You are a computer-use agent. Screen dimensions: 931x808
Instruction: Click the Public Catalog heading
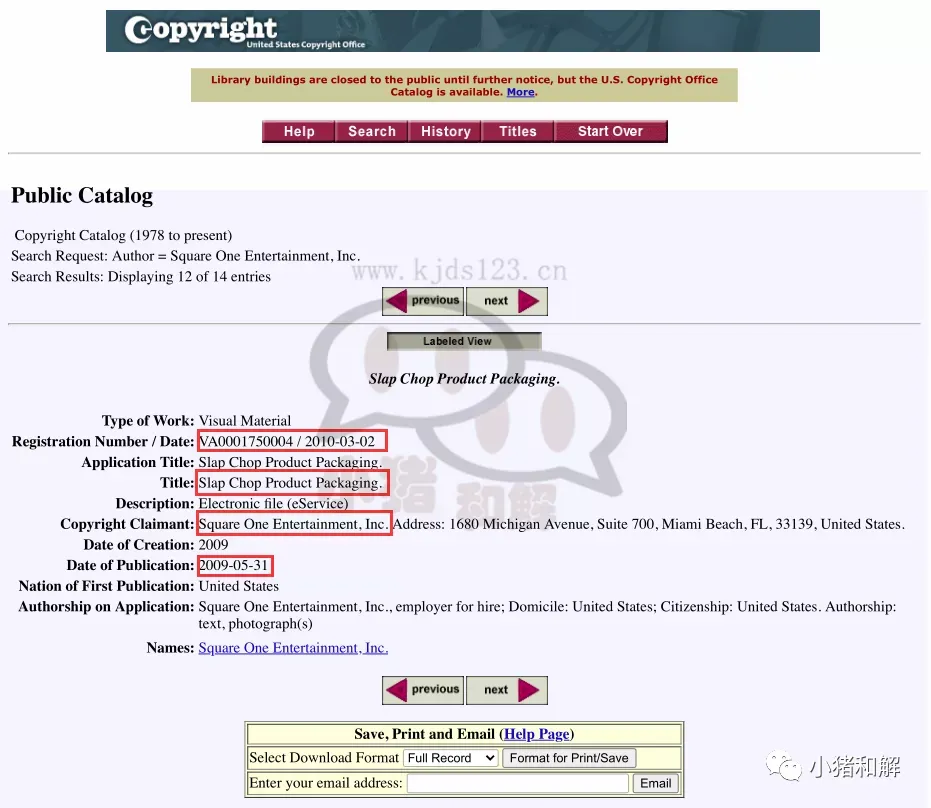[x=82, y=195]
